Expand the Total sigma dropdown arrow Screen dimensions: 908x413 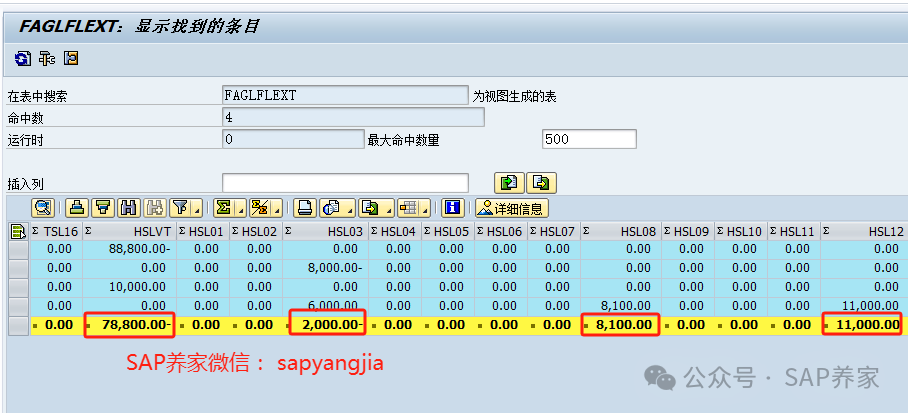click(x=241, y=207)
